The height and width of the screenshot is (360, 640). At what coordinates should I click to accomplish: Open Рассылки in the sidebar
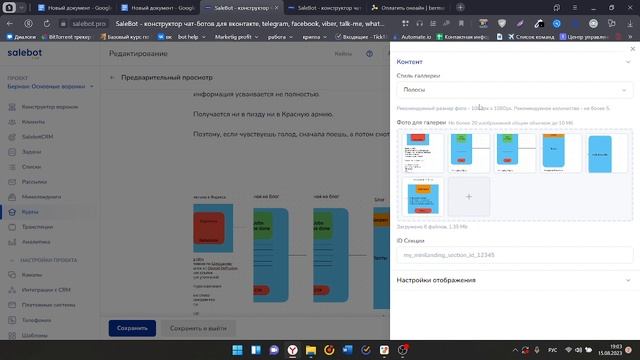tap(34, 182)
